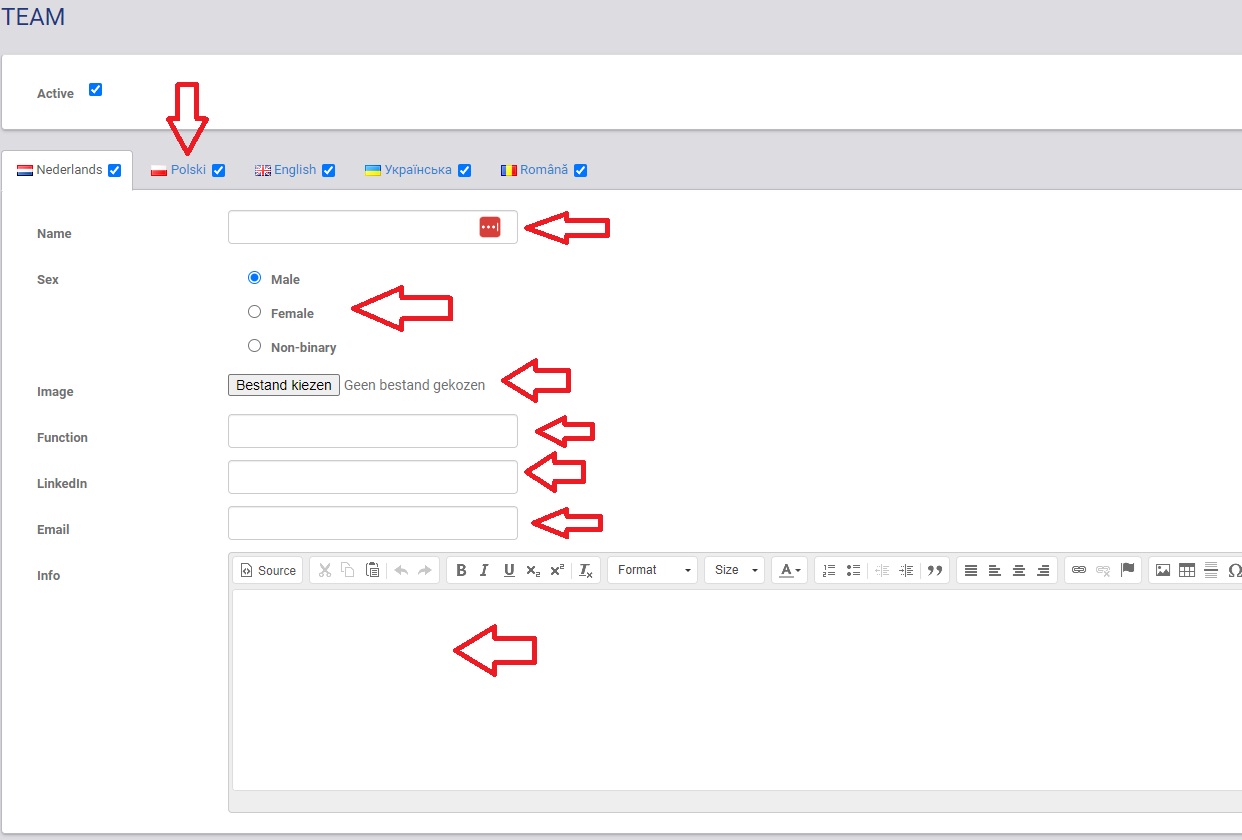Screen dimensions: 1242x840
Task: Insert an image via the editor toolbar
Action: click(x=1163, y=570)
